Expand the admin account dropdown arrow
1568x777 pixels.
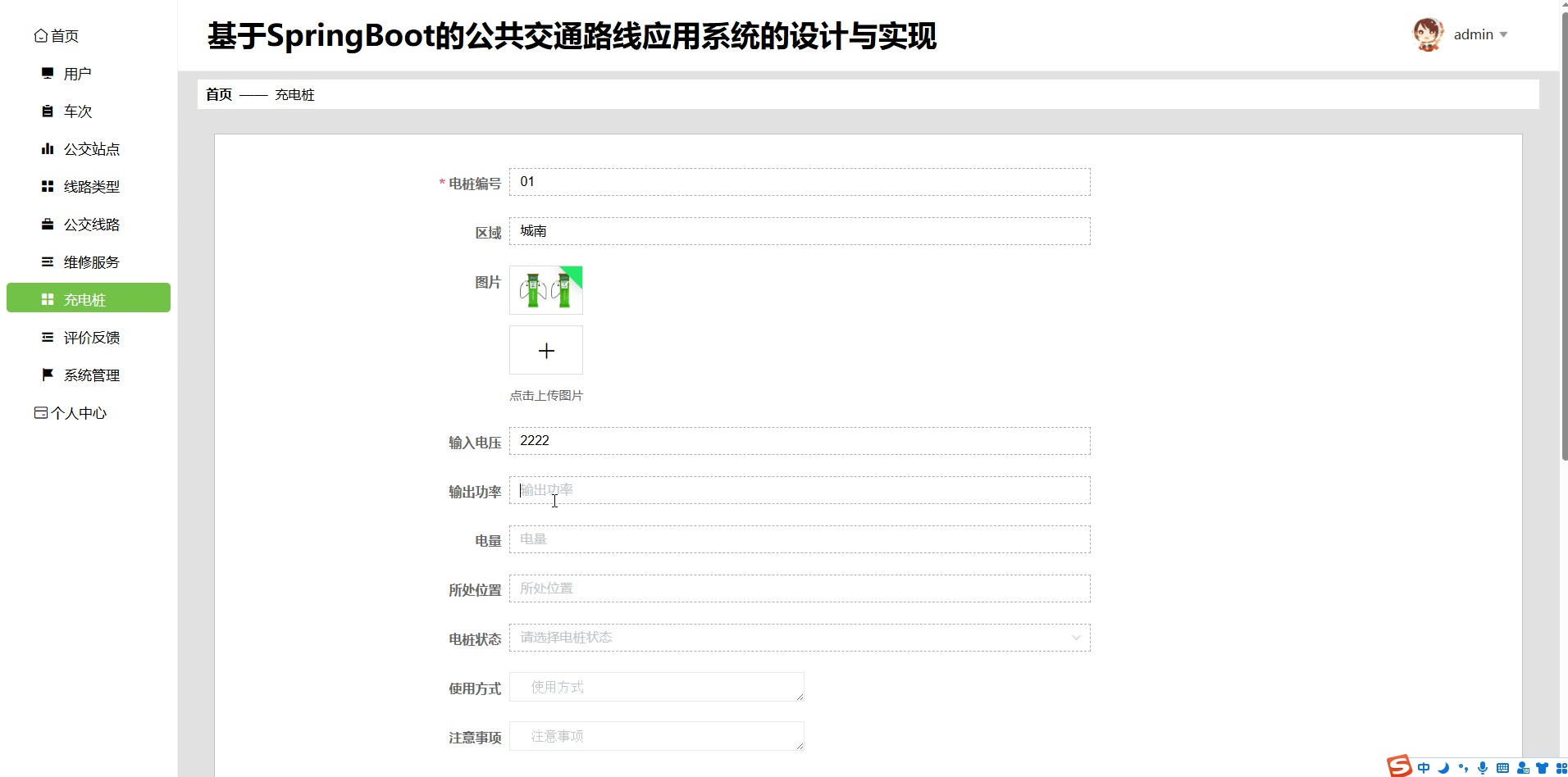click(1503, 34)
